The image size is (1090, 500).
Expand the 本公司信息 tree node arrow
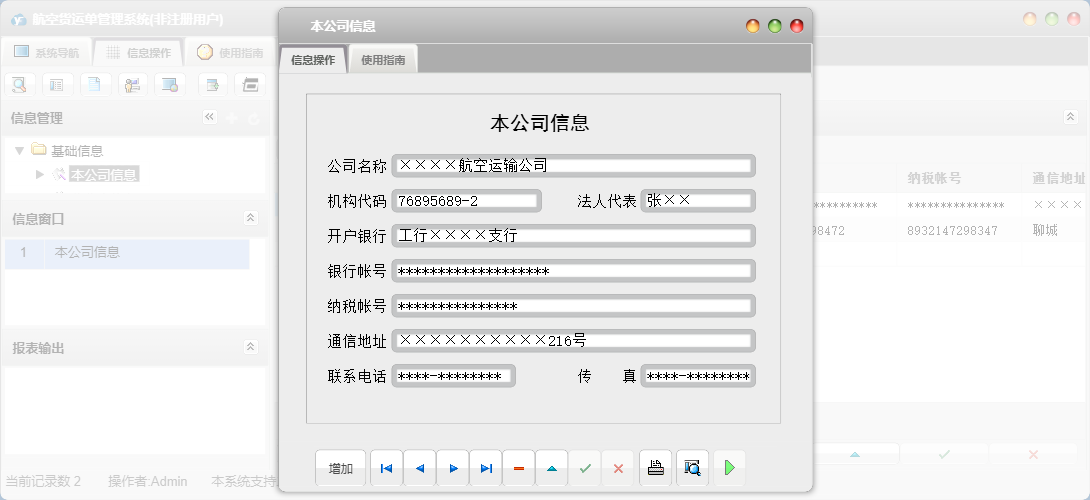40,175
